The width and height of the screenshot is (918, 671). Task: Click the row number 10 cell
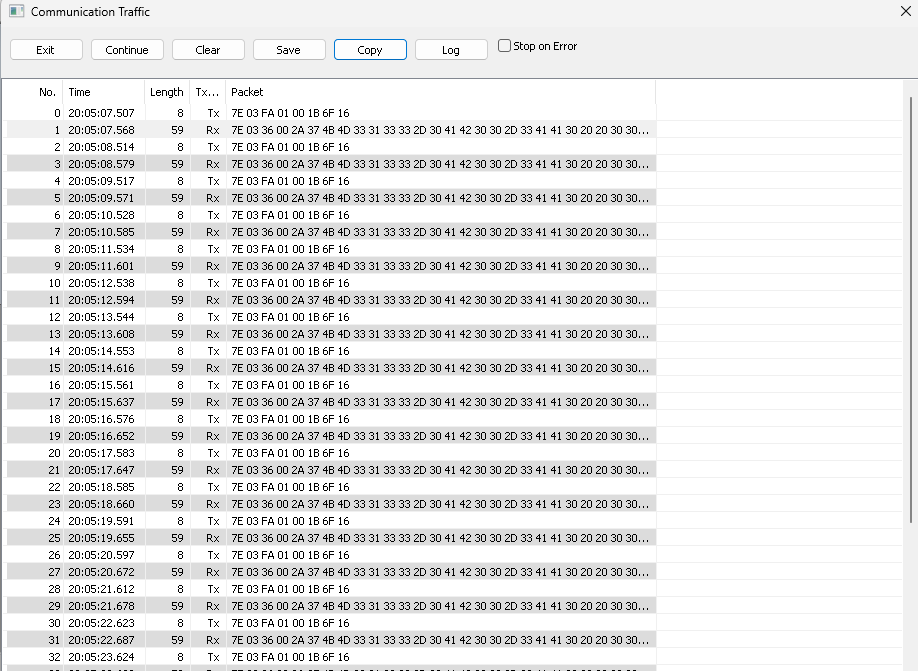click(x=54, y=283)
